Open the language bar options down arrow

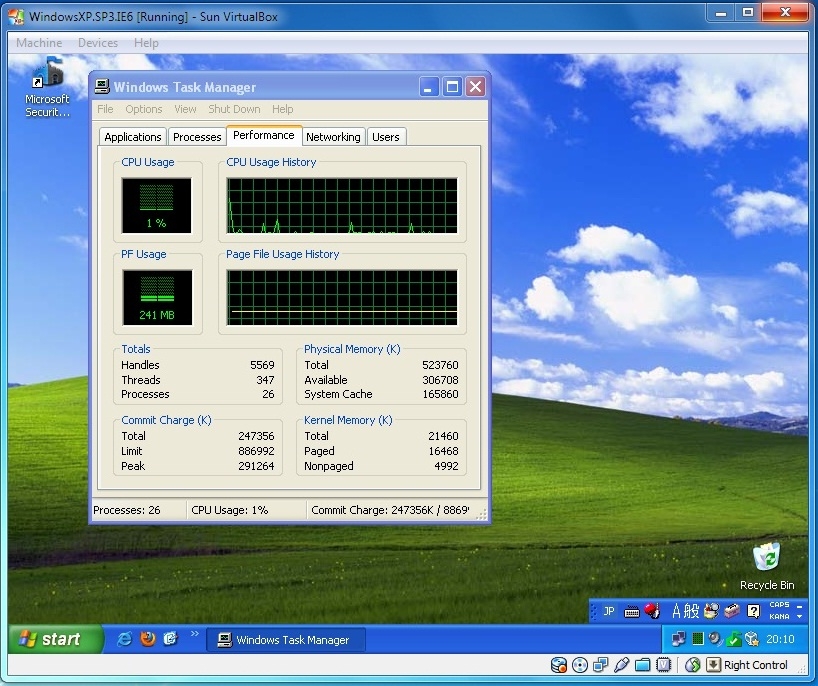800,617
